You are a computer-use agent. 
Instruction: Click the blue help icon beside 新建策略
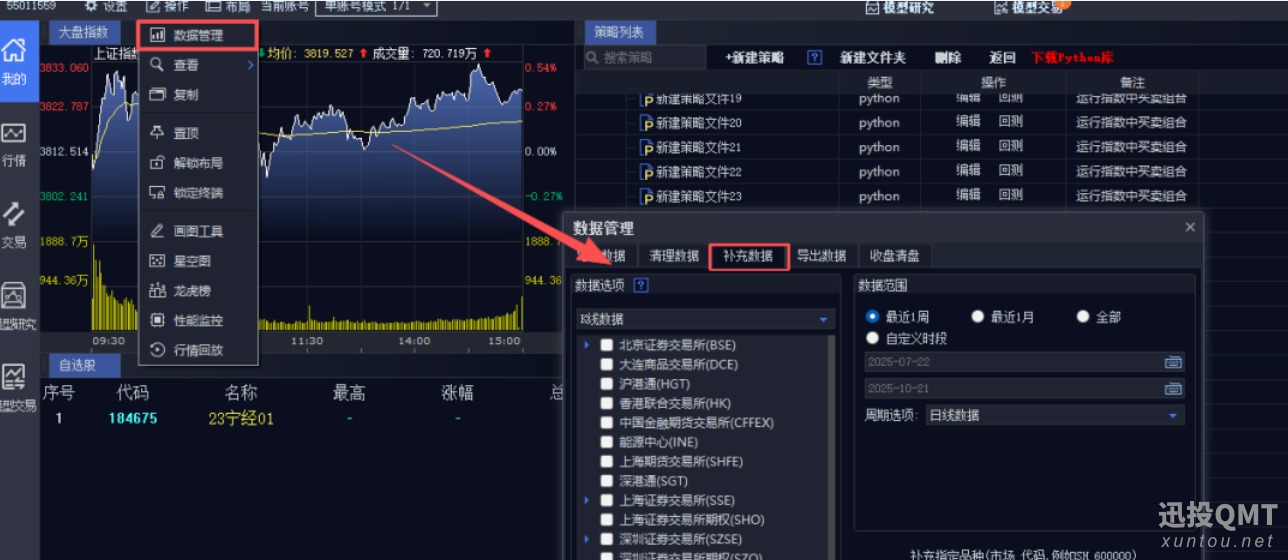click(x=814, y=58)
